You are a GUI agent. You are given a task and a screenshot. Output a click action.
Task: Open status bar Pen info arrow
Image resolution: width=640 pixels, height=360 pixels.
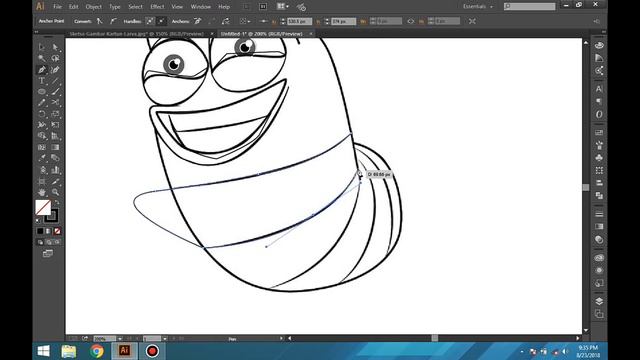coord(281,338)
